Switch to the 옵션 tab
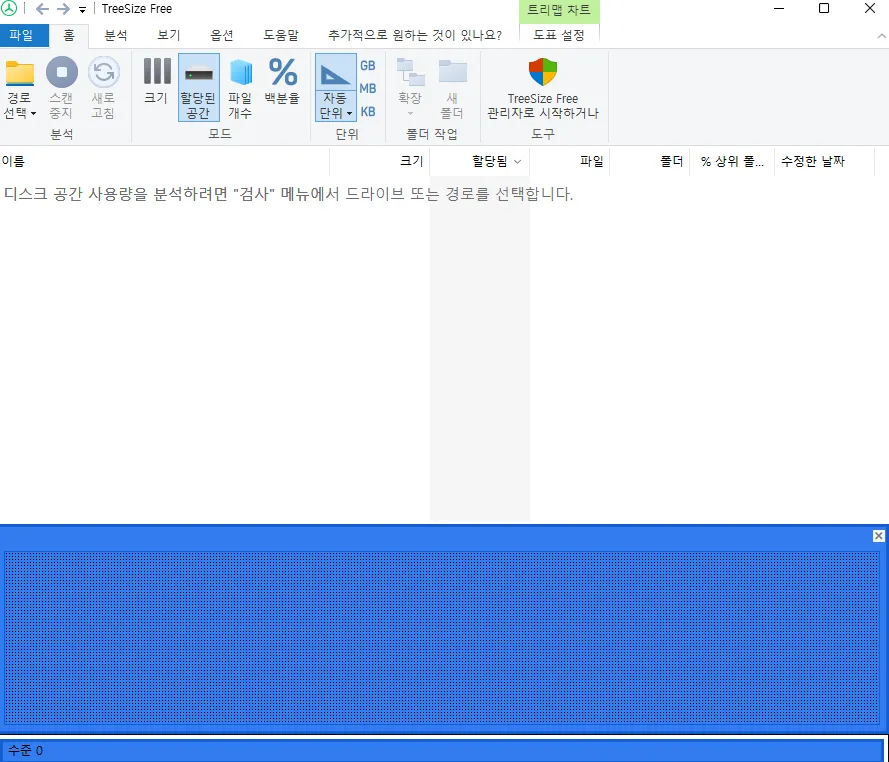 click(222, 35)
